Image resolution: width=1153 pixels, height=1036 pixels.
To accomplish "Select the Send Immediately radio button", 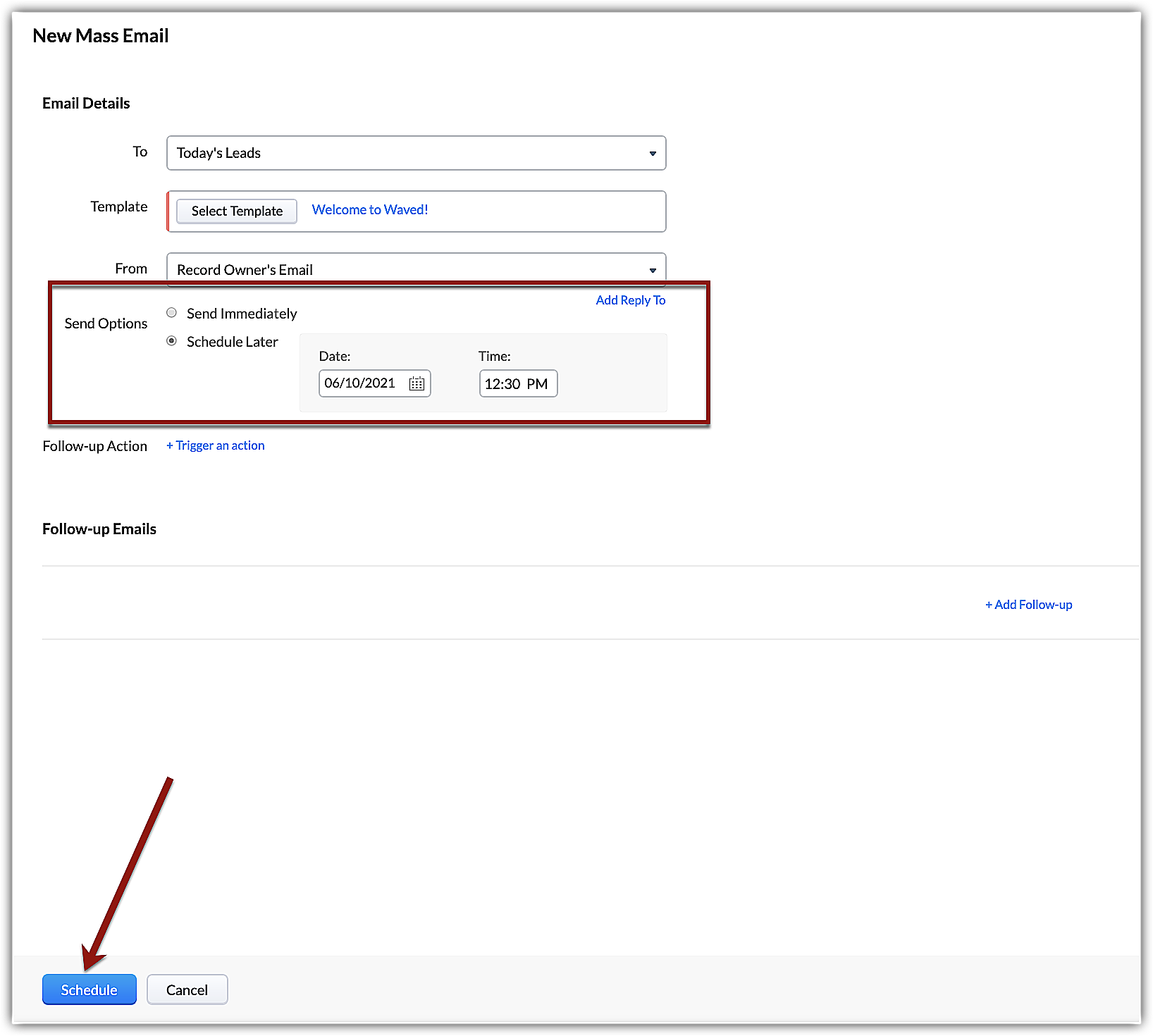I will 171,313.
